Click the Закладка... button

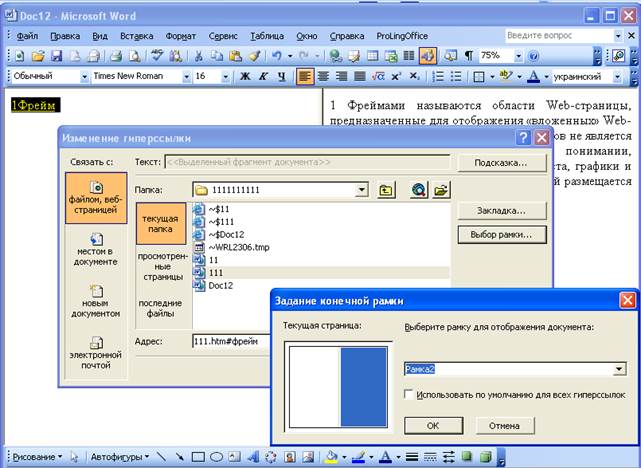pyautogui.click(x=502, y=211)
